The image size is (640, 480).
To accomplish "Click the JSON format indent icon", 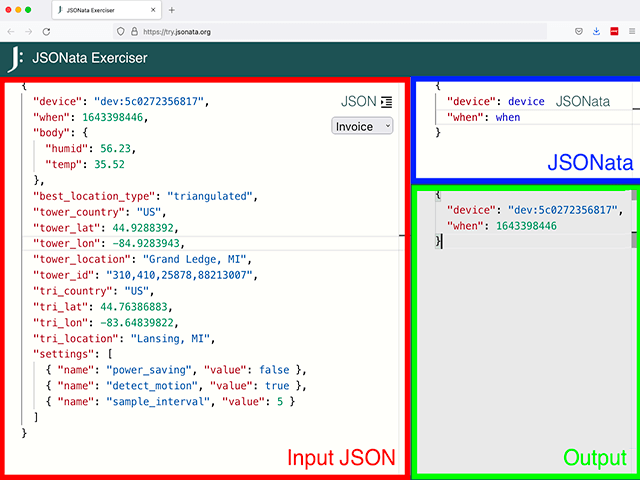I will point(386,102).
